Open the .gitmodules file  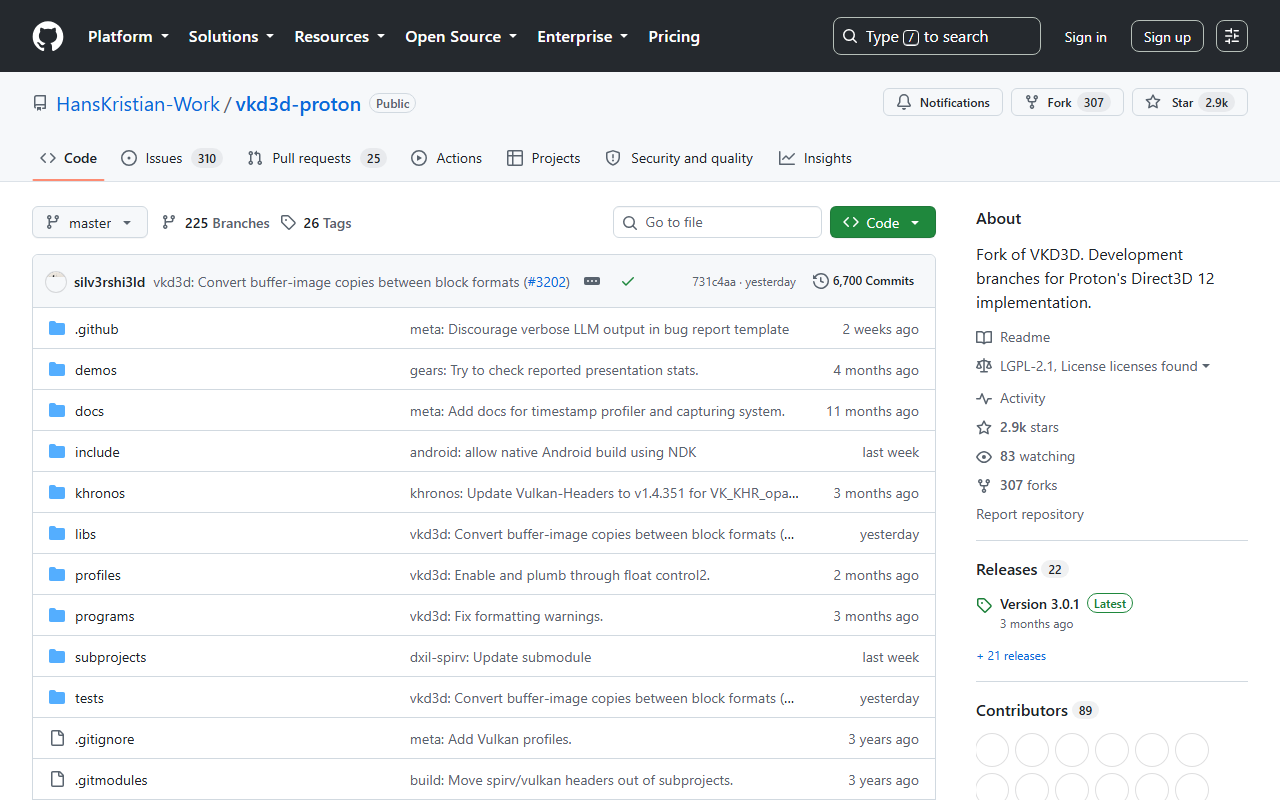click(111, 780)
